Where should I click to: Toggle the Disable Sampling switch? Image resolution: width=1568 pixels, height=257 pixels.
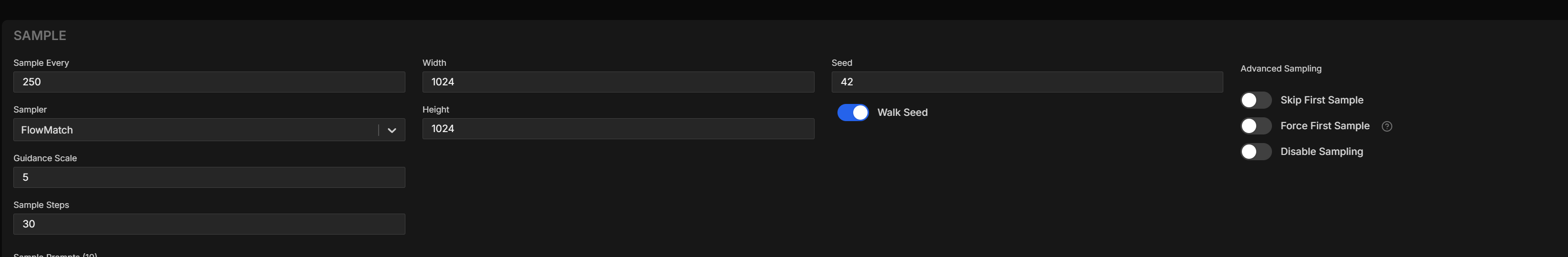1256,152
